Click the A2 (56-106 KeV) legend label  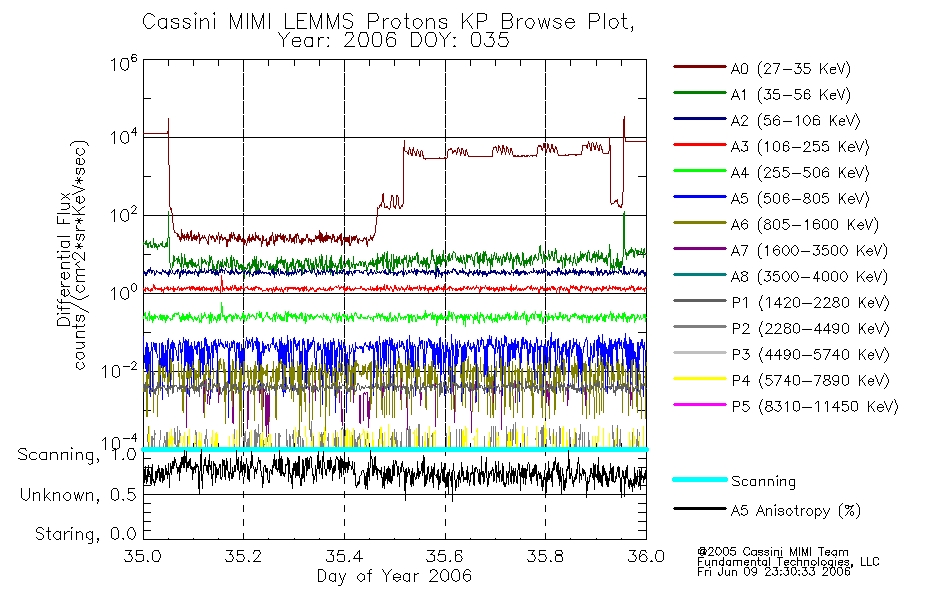click(796, 121)
